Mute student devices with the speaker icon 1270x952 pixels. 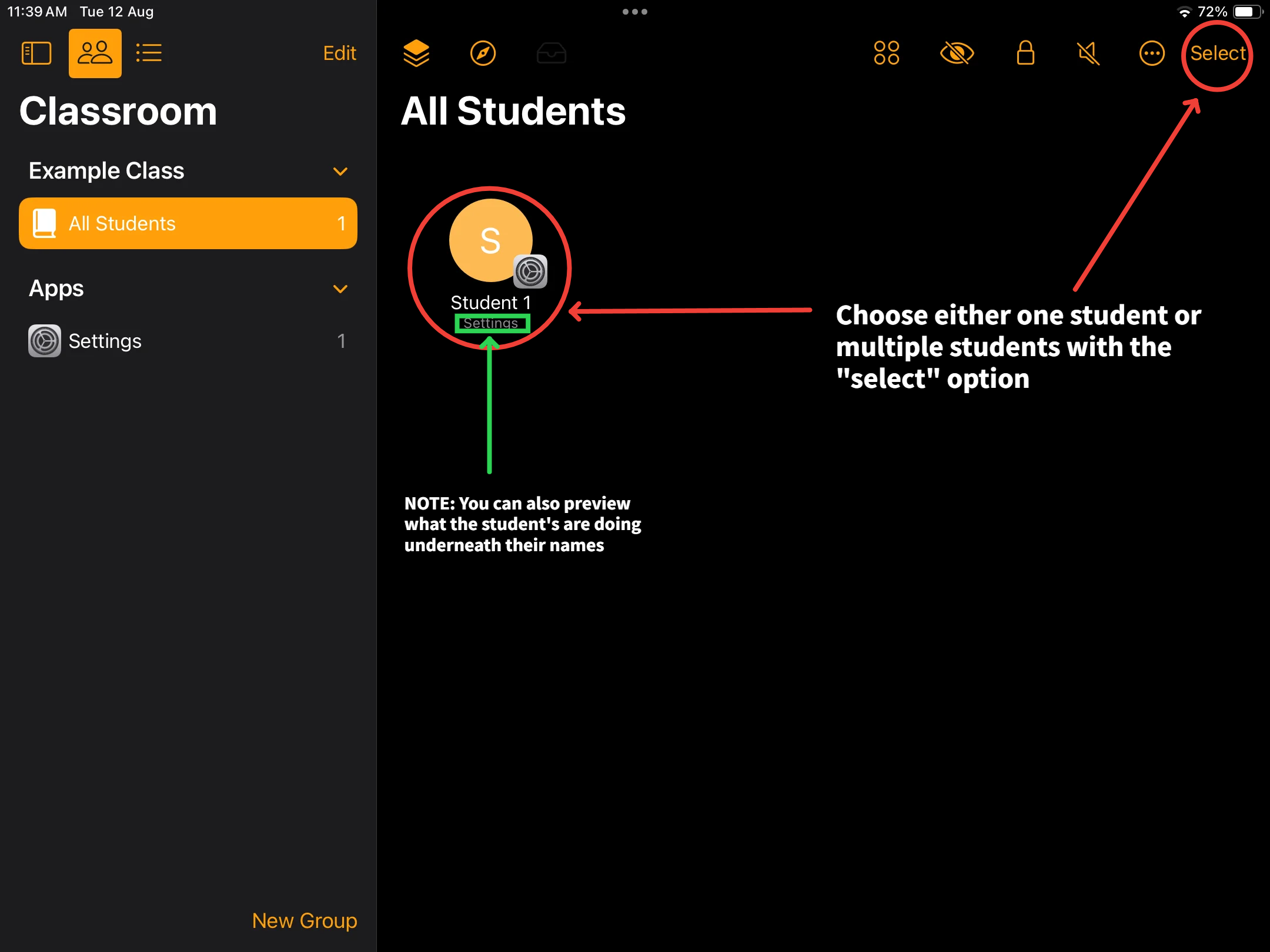click(1089, 53)
